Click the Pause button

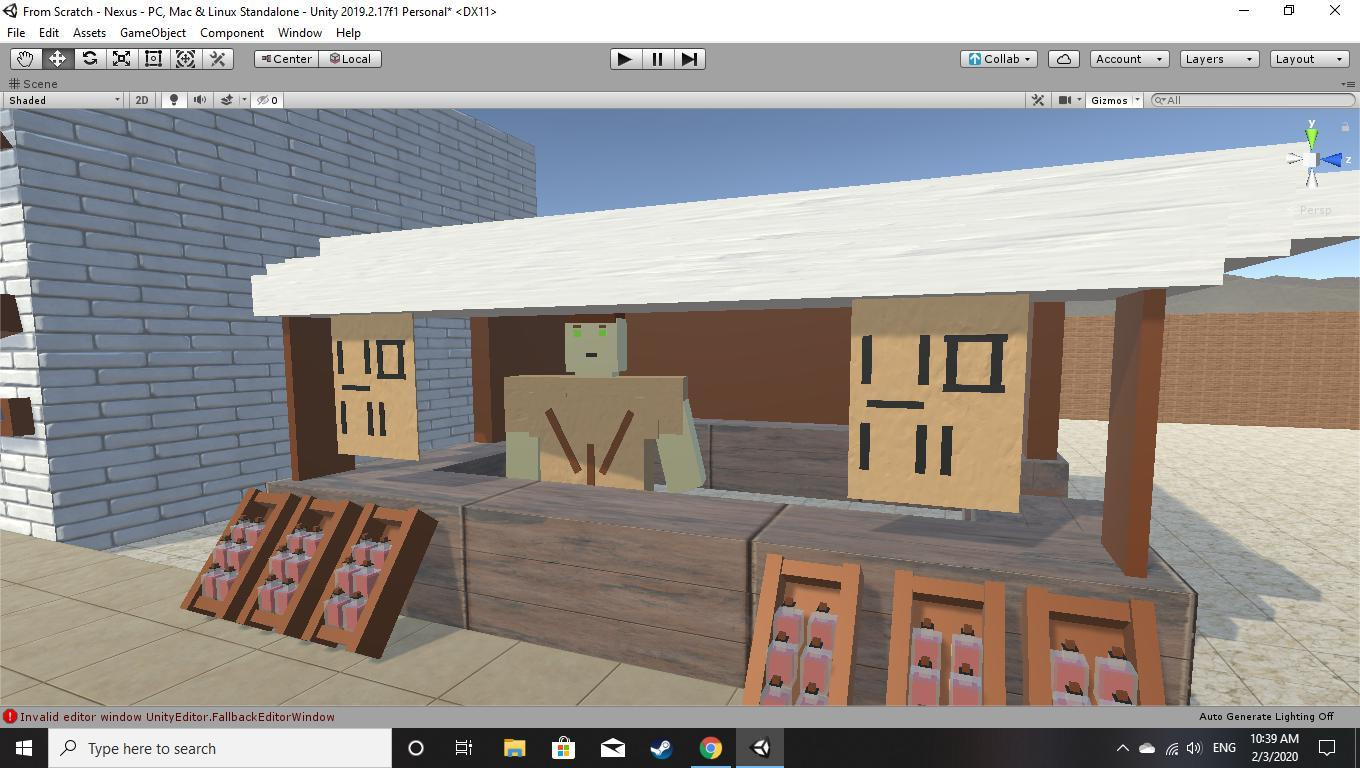[657, 59]
